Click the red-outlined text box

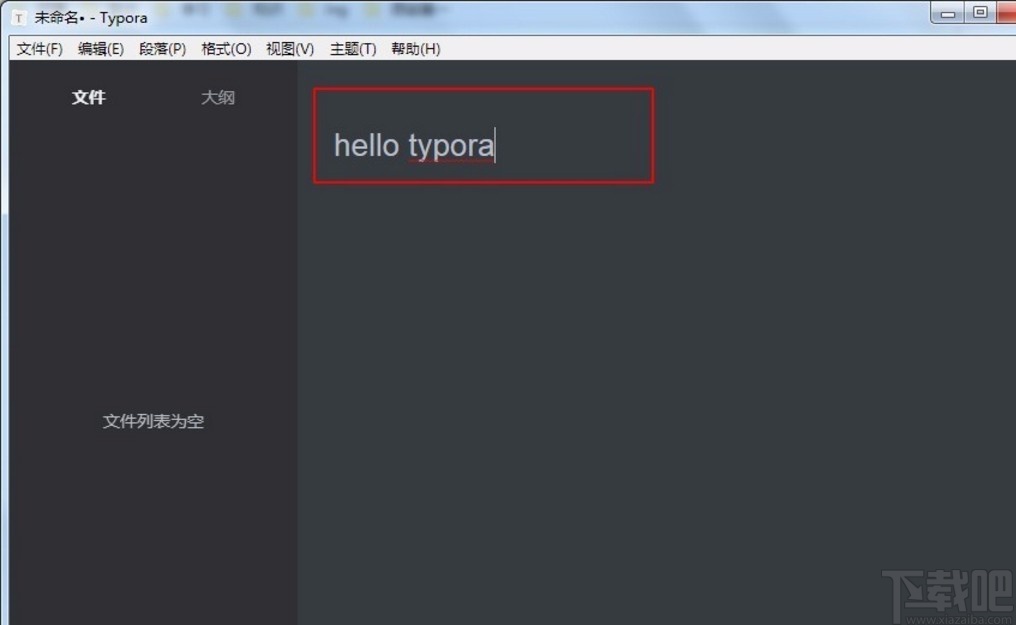(483, 135)
